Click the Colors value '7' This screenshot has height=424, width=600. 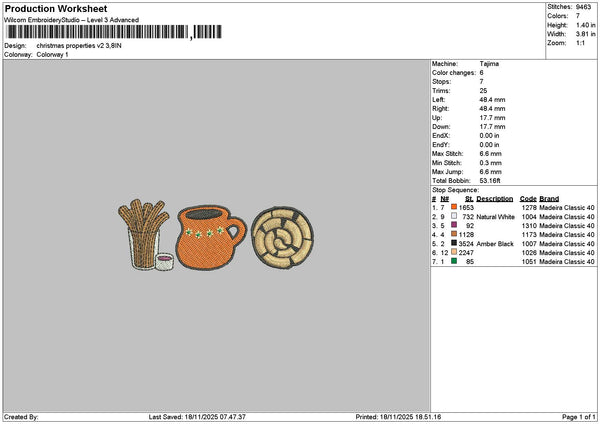pyautogui.click(x=578, y=16)
